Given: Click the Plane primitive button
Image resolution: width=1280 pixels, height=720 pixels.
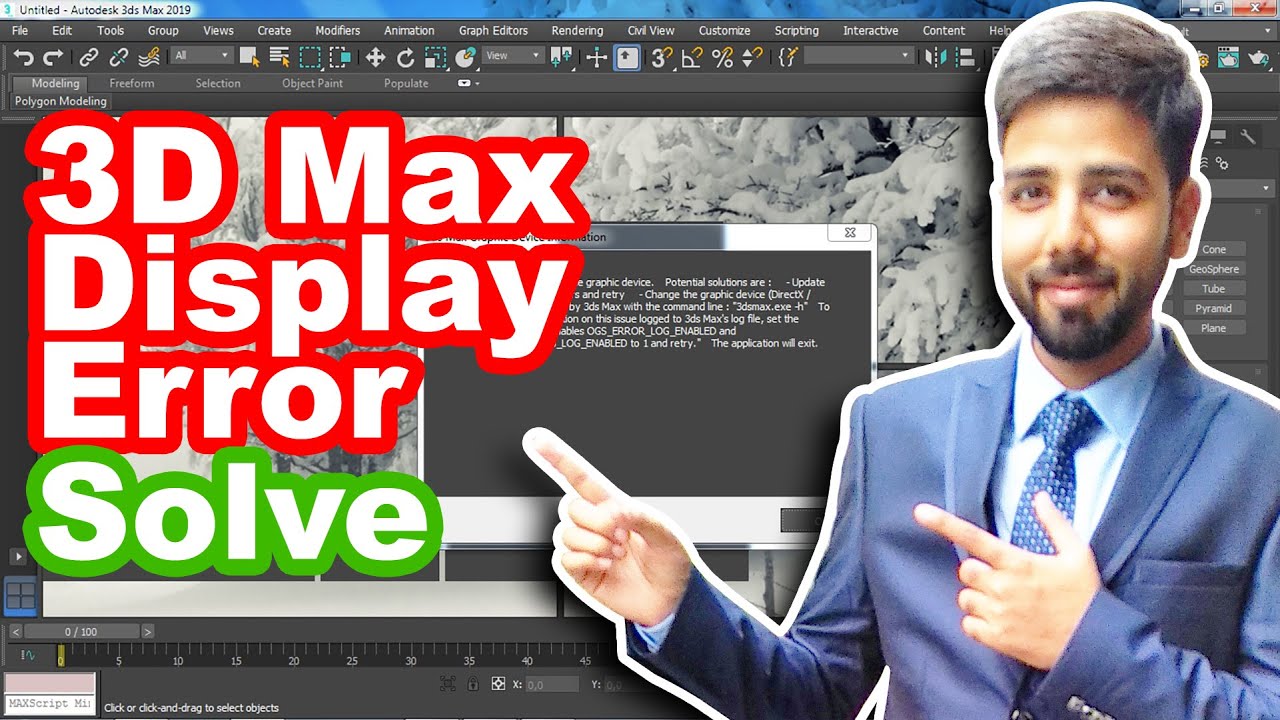Looking at the screenshot, I should tap(1213, 328).
